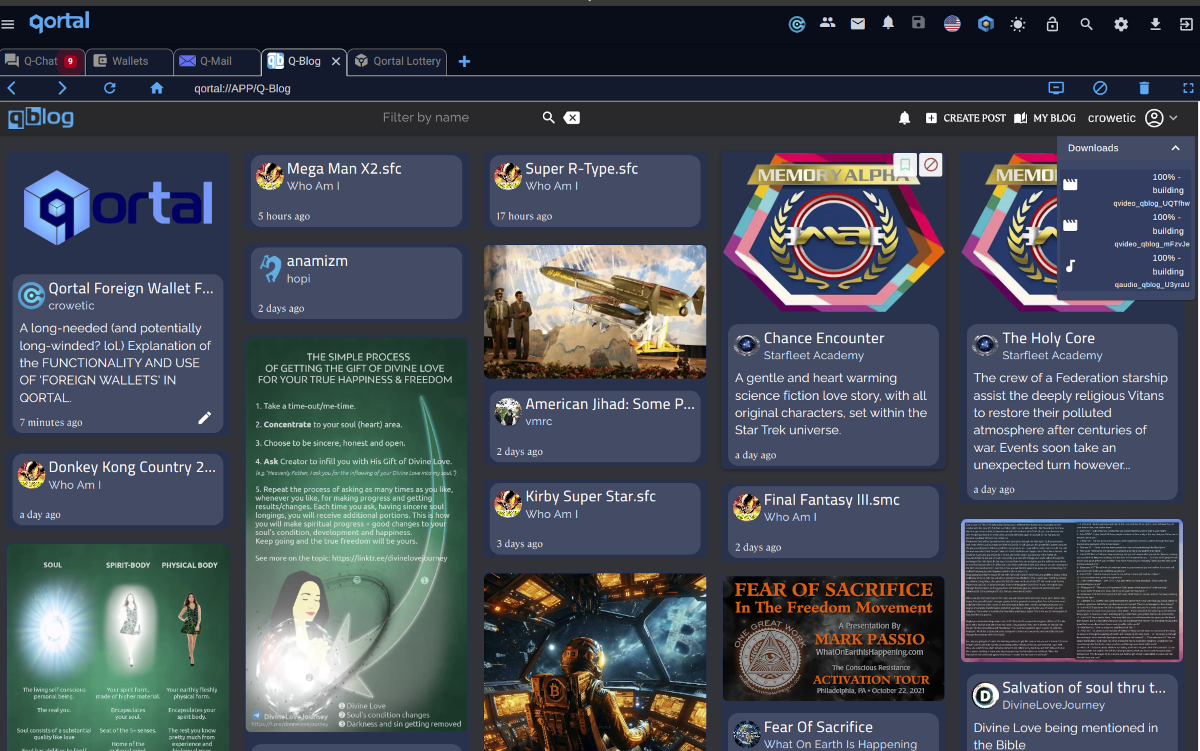The image size is (1200, 751).
Task: Clear the name filter with backspace icon
Action: point(572,118)
